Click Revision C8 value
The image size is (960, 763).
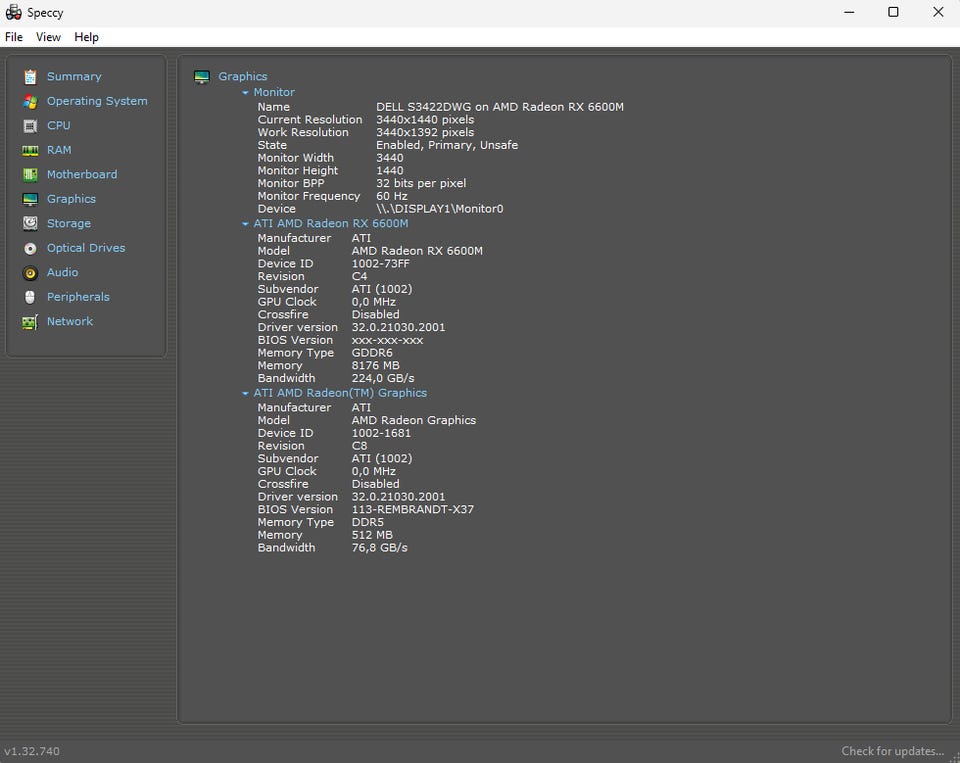359,446
